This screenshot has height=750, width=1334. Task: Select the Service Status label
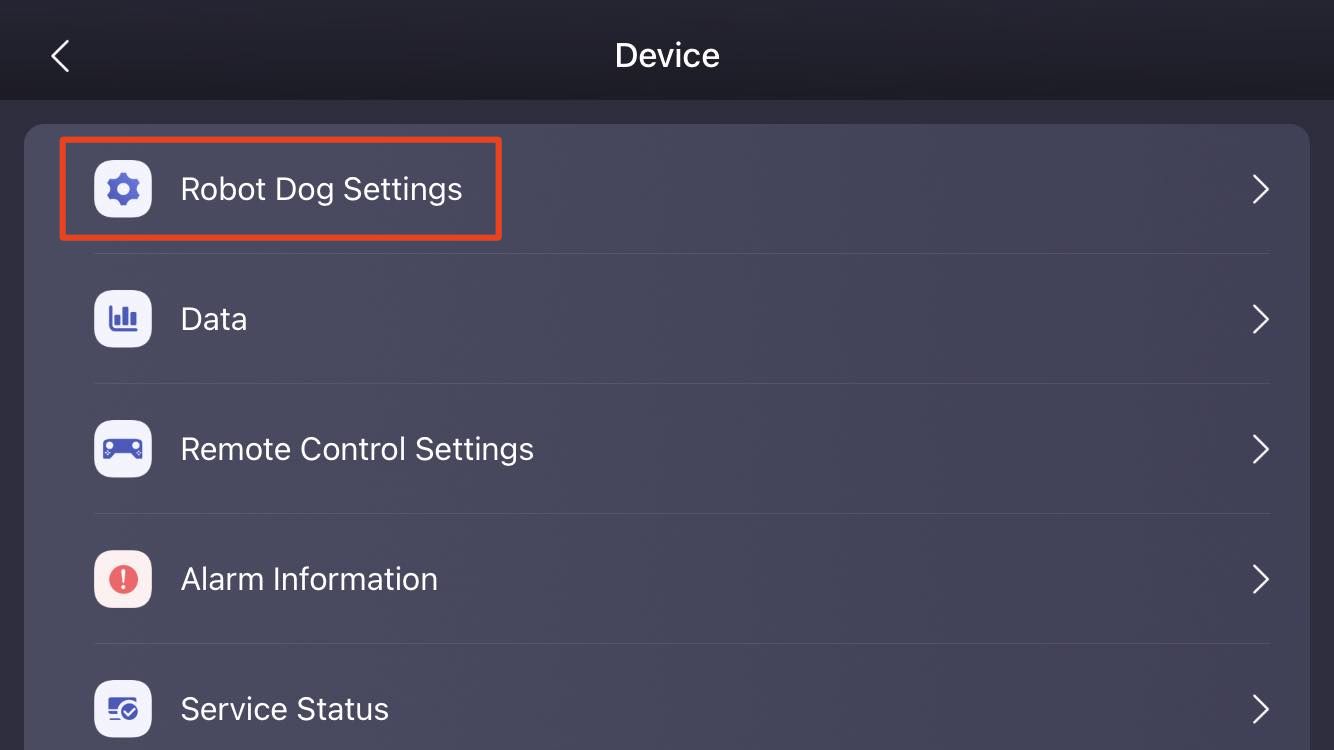[x=284, y=709]
